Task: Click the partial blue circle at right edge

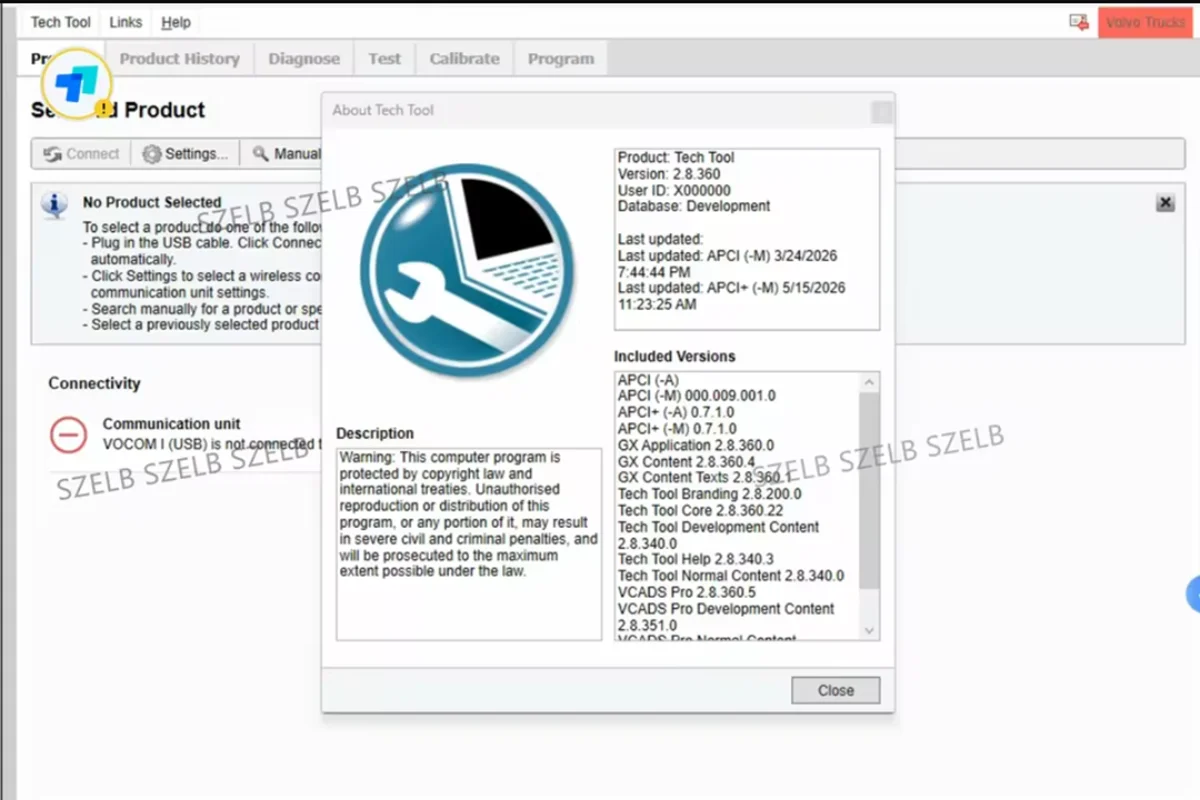Action: [1193, 593]
